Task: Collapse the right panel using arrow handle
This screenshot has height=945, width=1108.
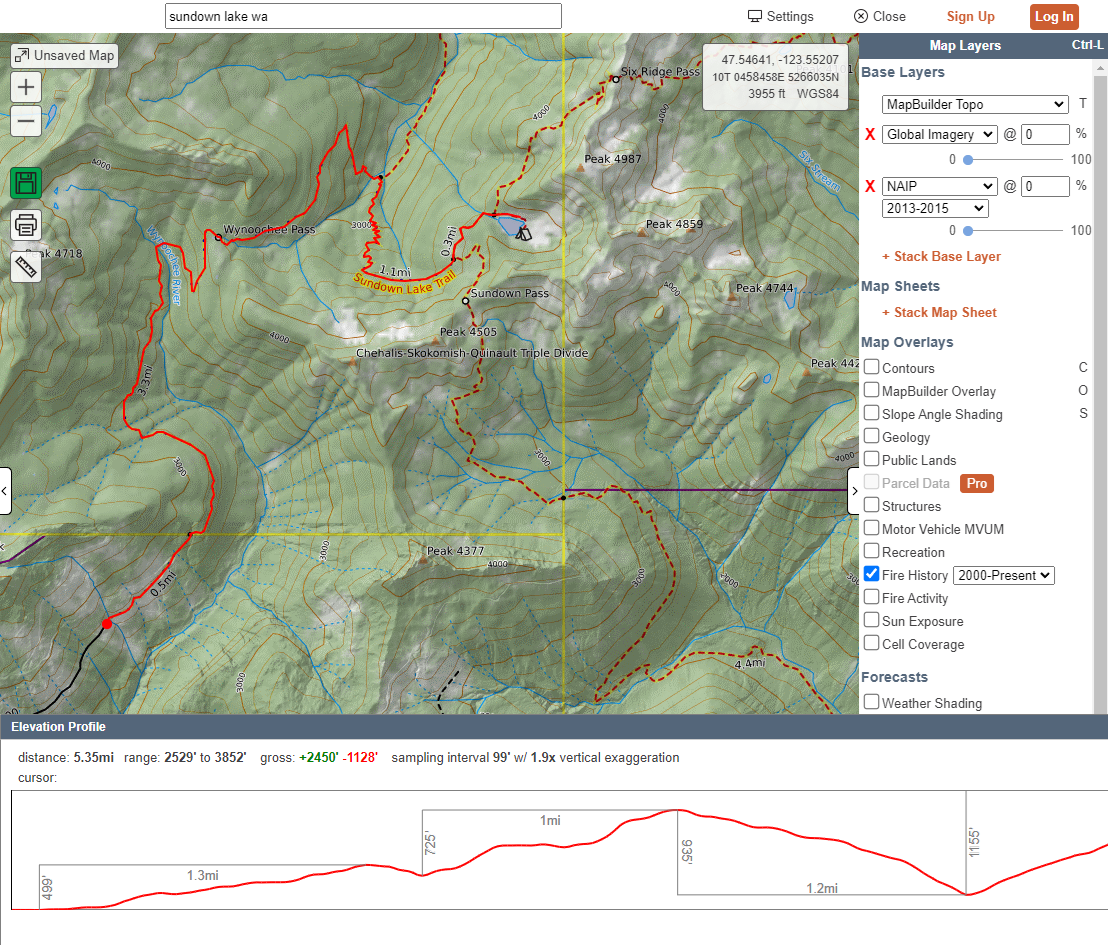Action: click(855, 491)
